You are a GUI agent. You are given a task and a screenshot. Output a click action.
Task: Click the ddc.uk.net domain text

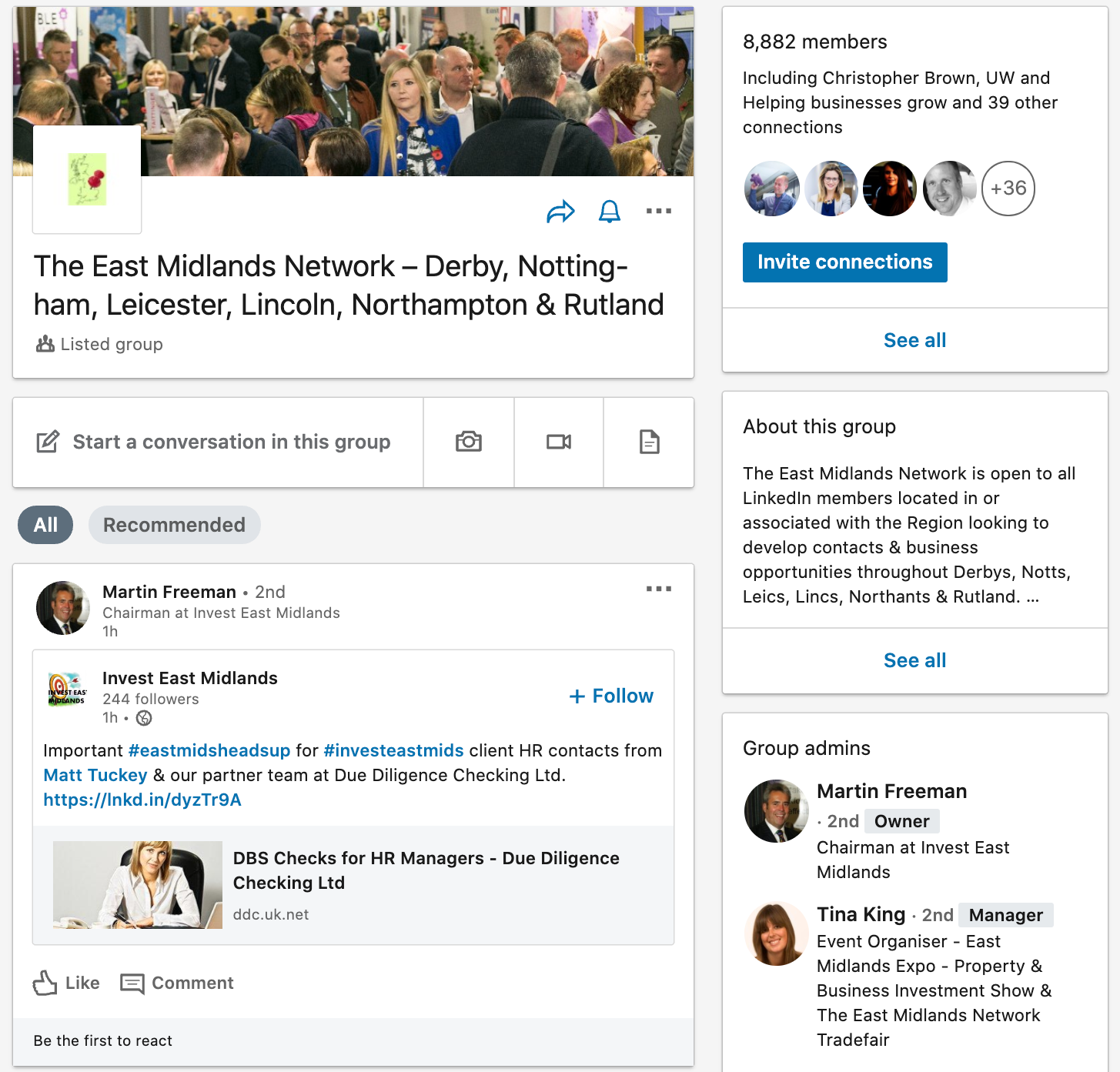[271, 914]
